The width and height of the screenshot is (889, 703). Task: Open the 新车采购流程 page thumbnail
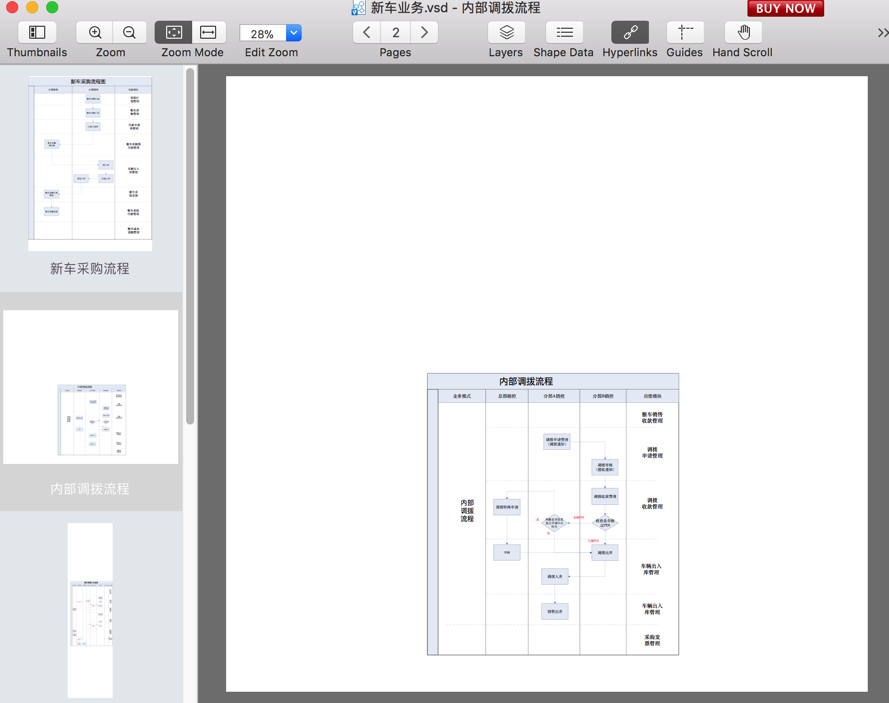(90, 163)
